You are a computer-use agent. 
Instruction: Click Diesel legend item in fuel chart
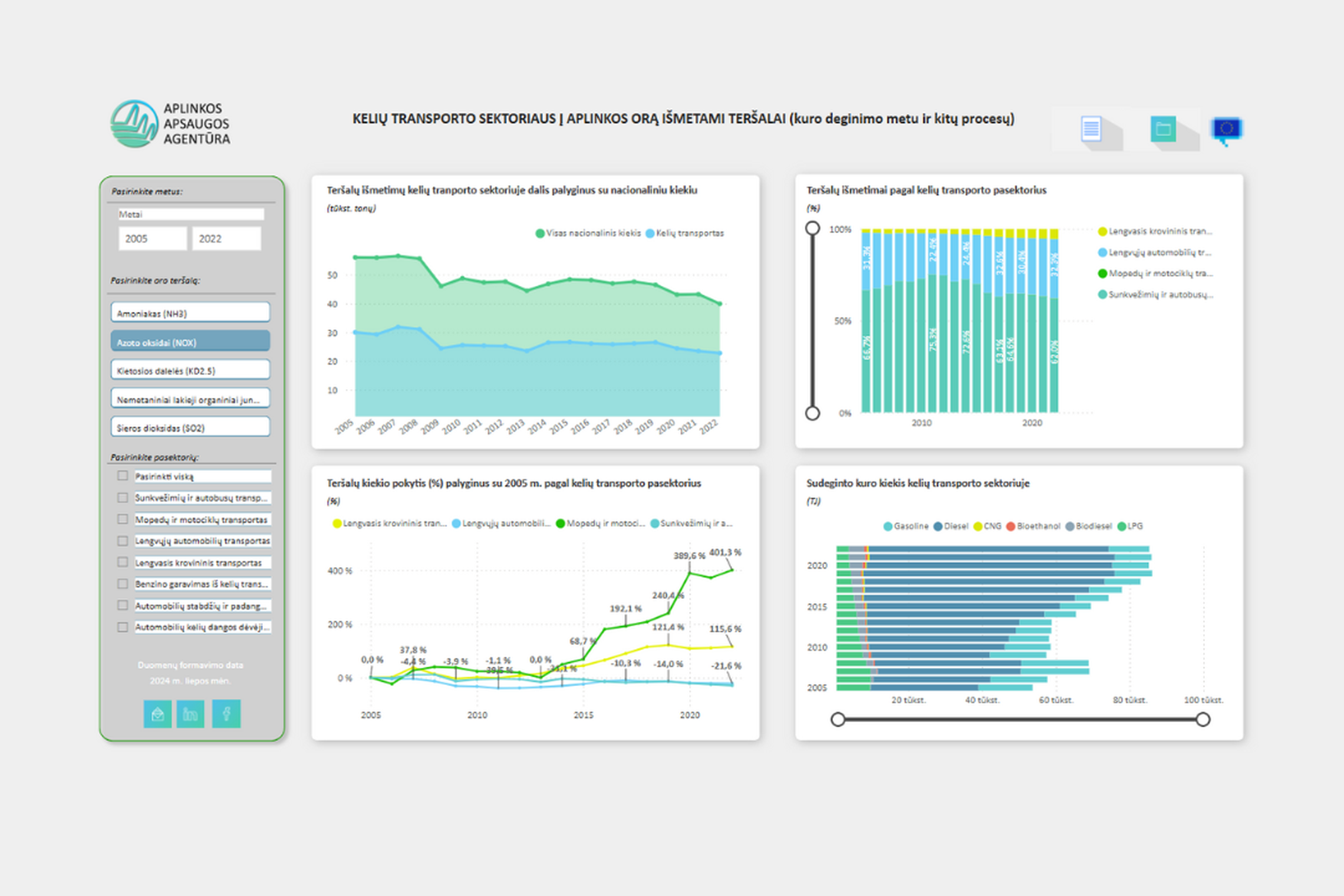951,526
